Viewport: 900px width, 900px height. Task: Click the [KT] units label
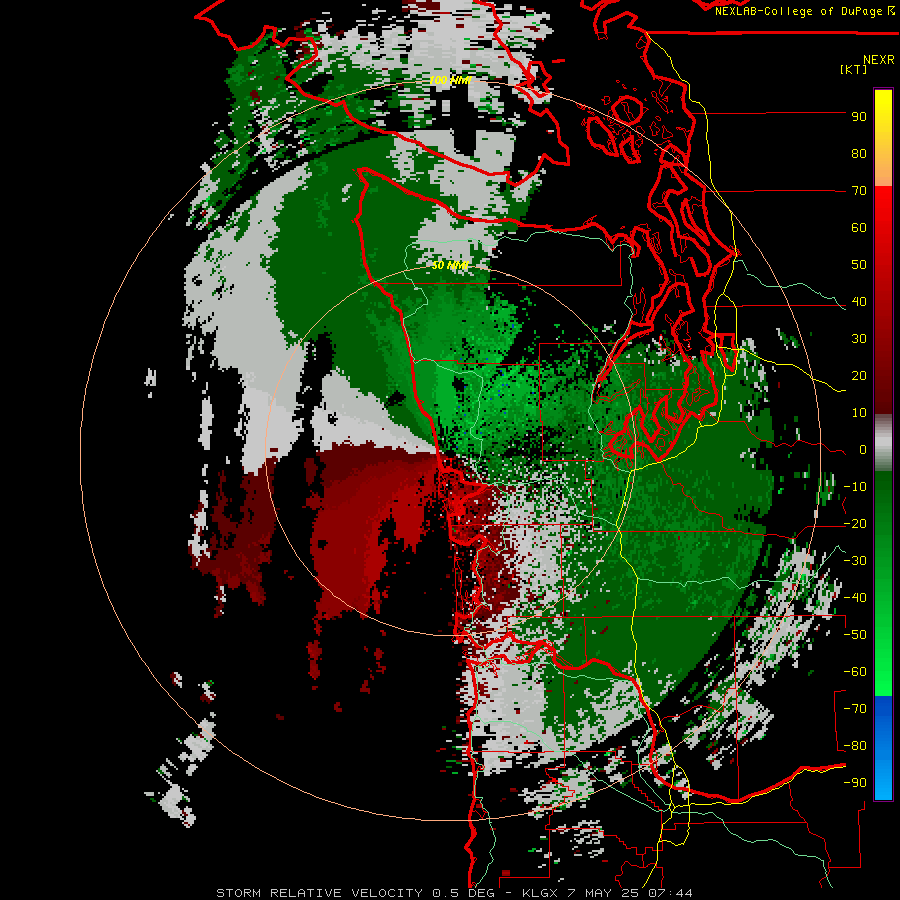(x=853, y=69)
